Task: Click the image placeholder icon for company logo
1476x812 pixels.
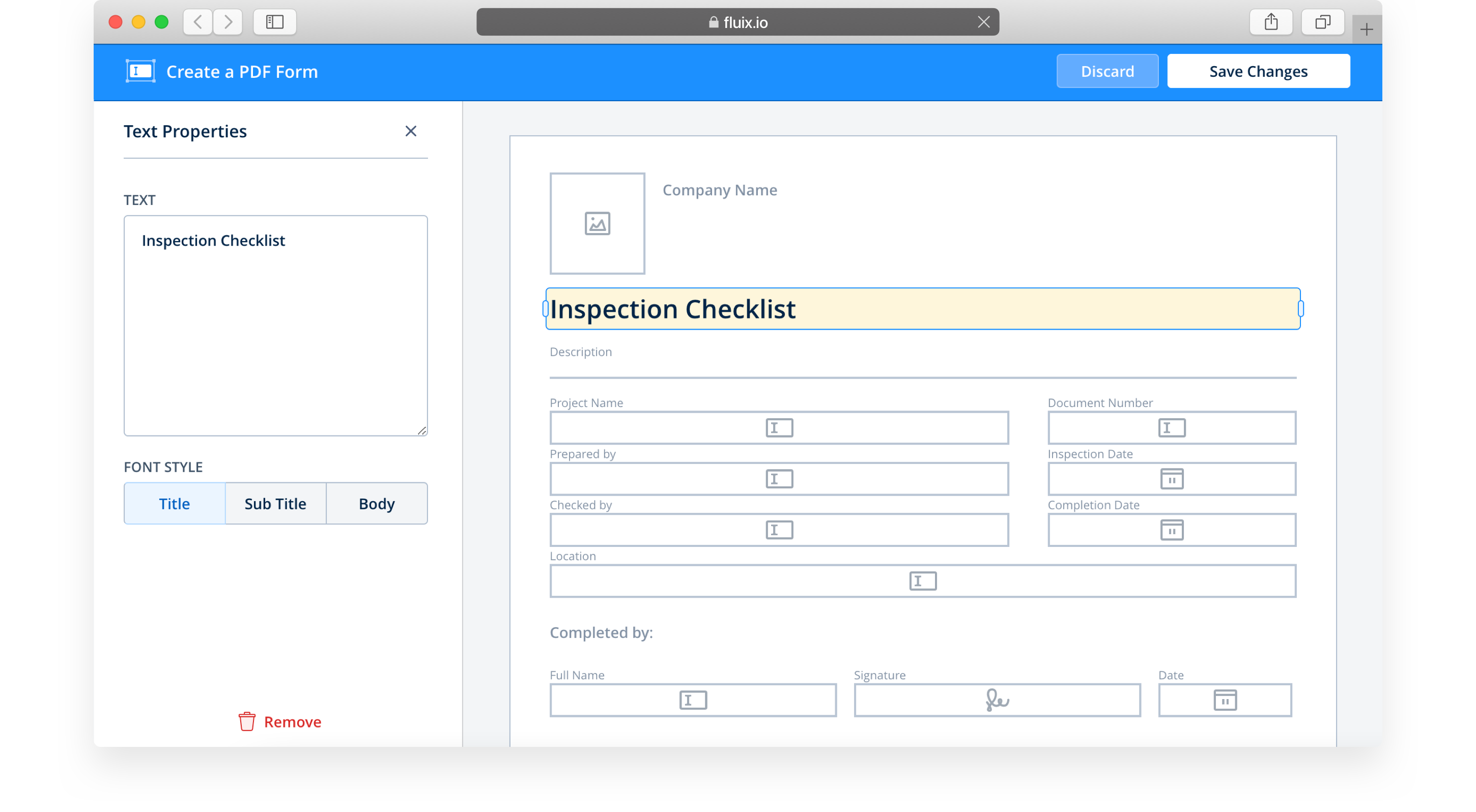Action: click(x=597, y=223)
